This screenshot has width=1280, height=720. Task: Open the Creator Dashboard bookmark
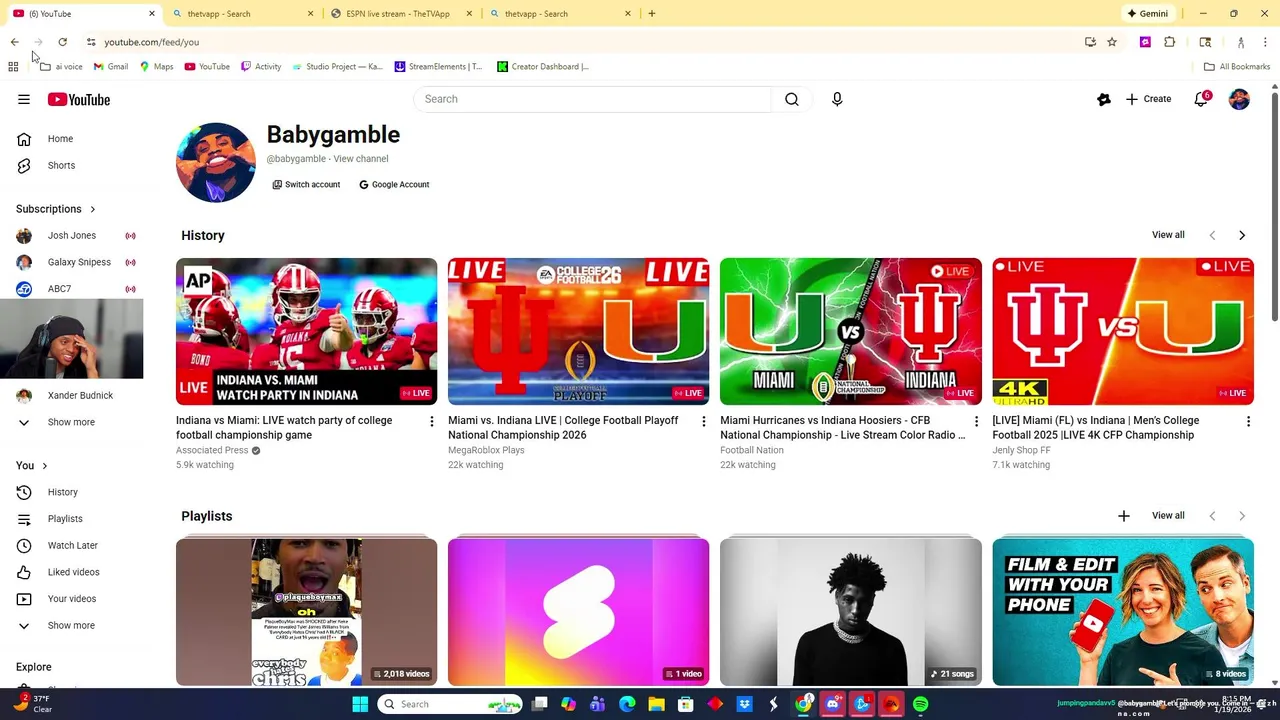click(543, 67)
